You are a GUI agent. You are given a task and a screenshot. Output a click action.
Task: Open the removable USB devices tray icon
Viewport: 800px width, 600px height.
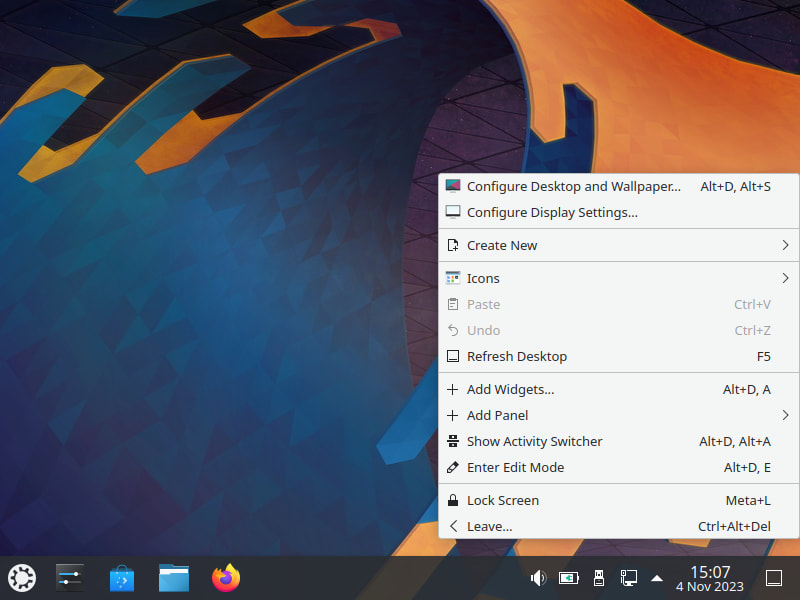[x=599, y=578]
